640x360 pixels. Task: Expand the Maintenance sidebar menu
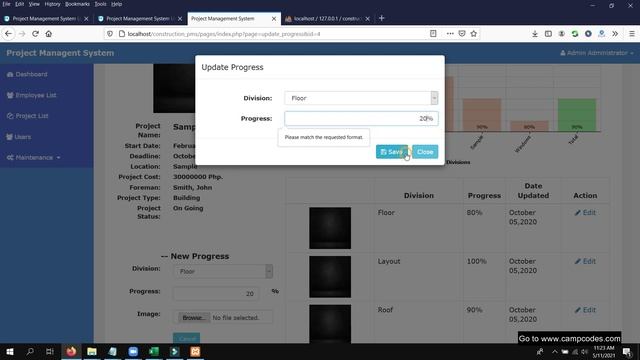coord(33,158)
